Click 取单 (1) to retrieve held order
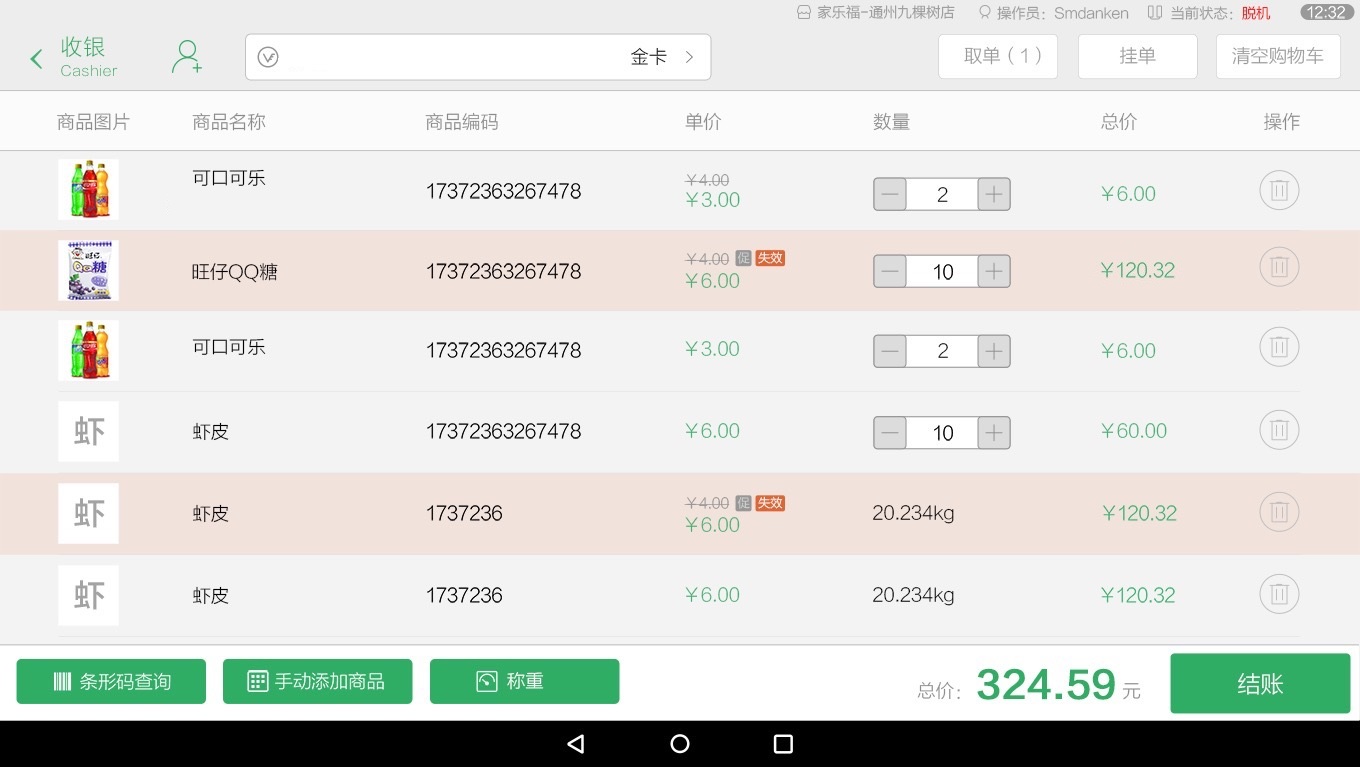The height and width of the screenshot is (767, 1360). pyautogui.click(x=997, y=56)
